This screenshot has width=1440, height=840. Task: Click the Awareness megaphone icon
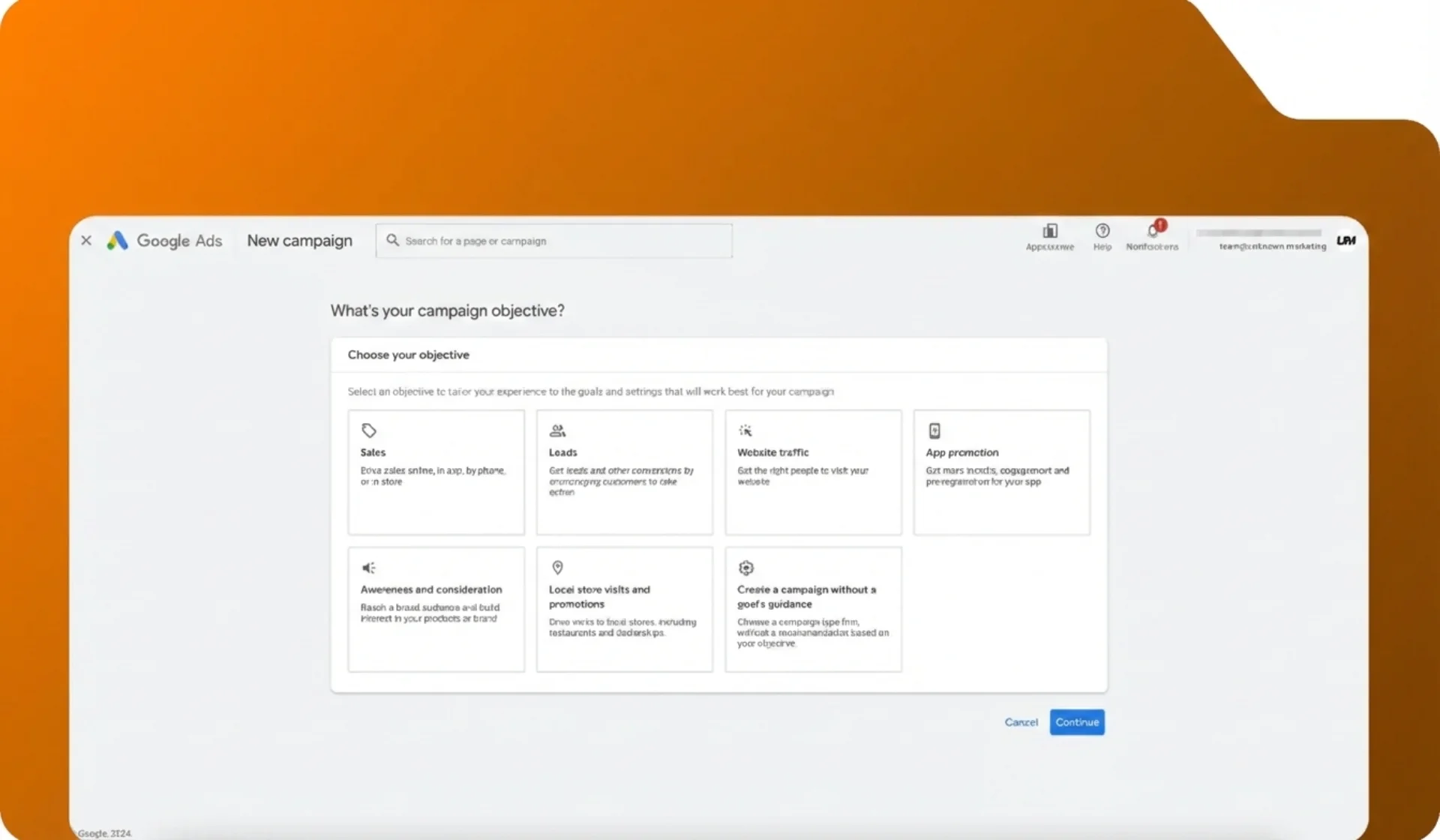(x=368, y=568)
